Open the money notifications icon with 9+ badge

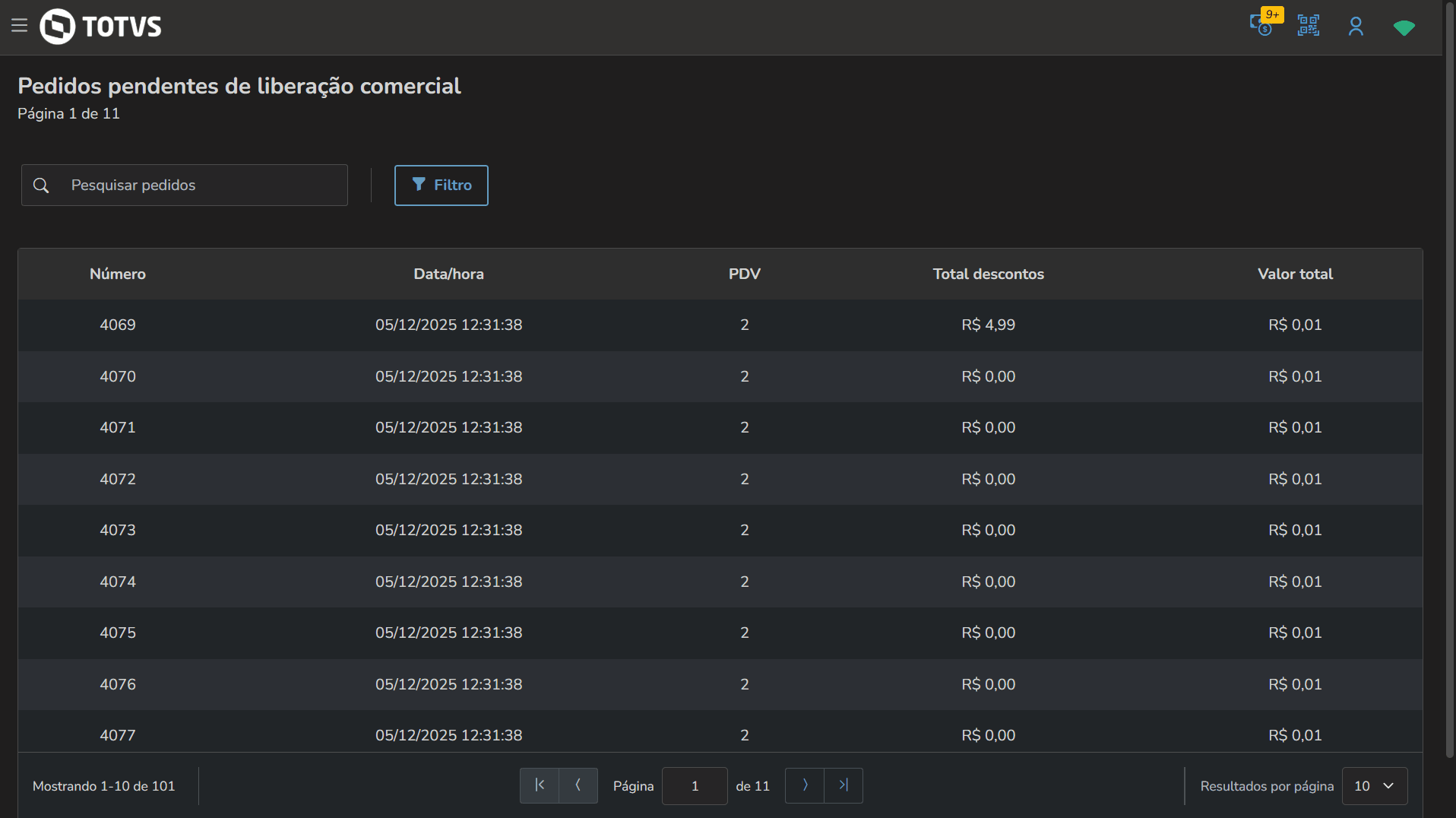tap(1262, 26)
